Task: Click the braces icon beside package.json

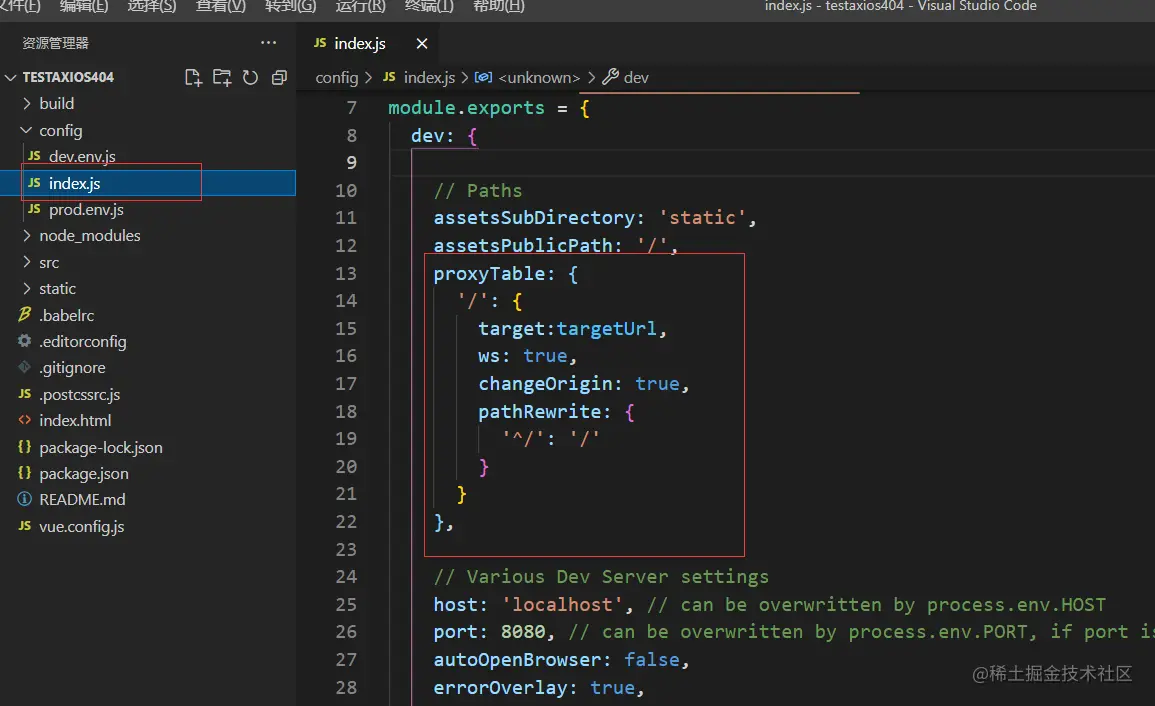Action: point(24,472)
